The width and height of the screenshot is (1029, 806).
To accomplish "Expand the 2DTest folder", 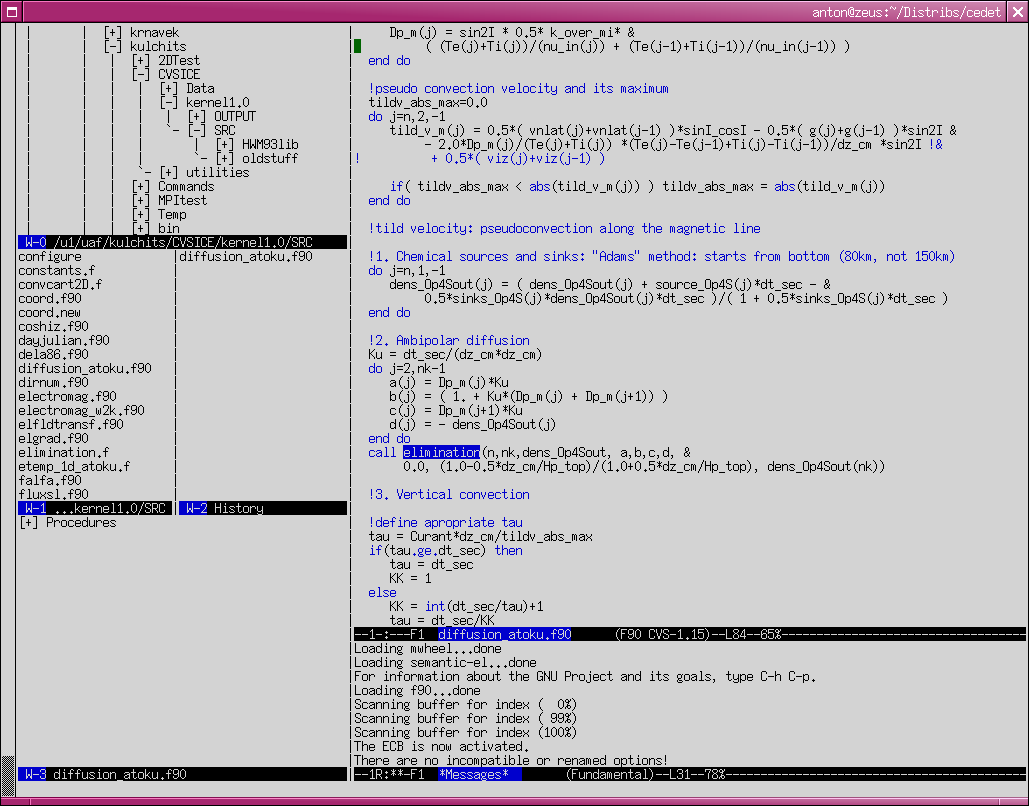I will click(x=141, y=61).
